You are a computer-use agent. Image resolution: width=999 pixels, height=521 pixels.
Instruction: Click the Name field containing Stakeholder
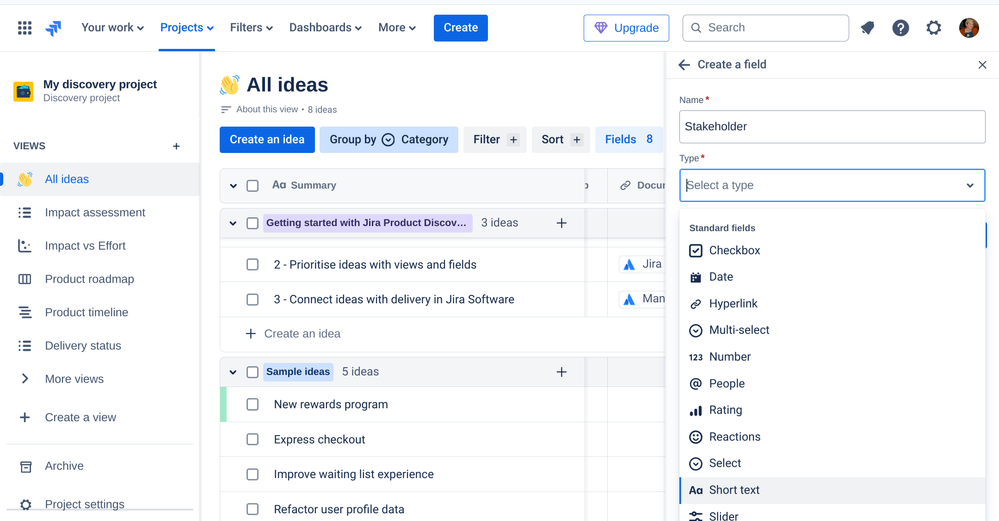point(832,127)
